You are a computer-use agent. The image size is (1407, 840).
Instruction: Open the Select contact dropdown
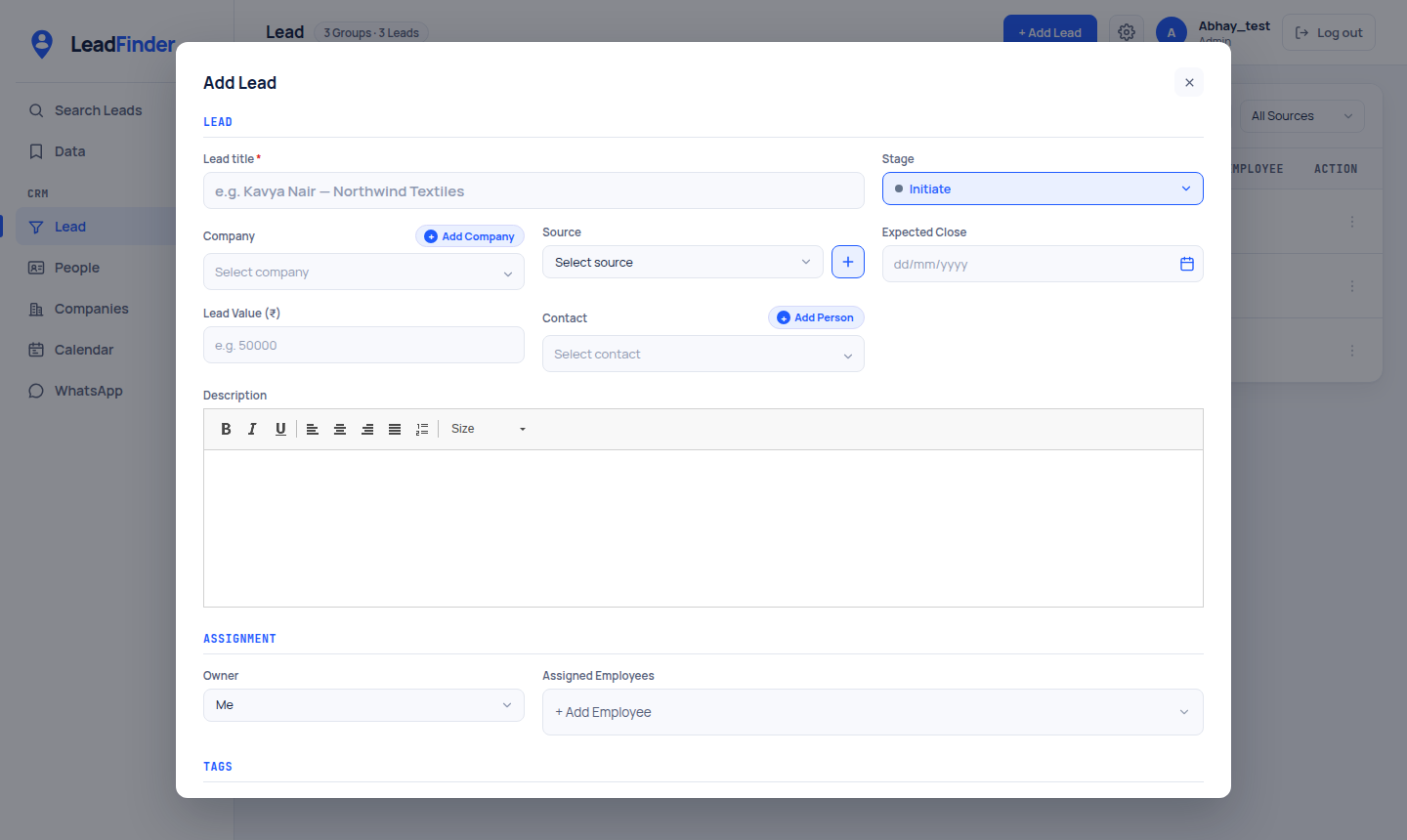pyautogui.click(x=703, y=354)
